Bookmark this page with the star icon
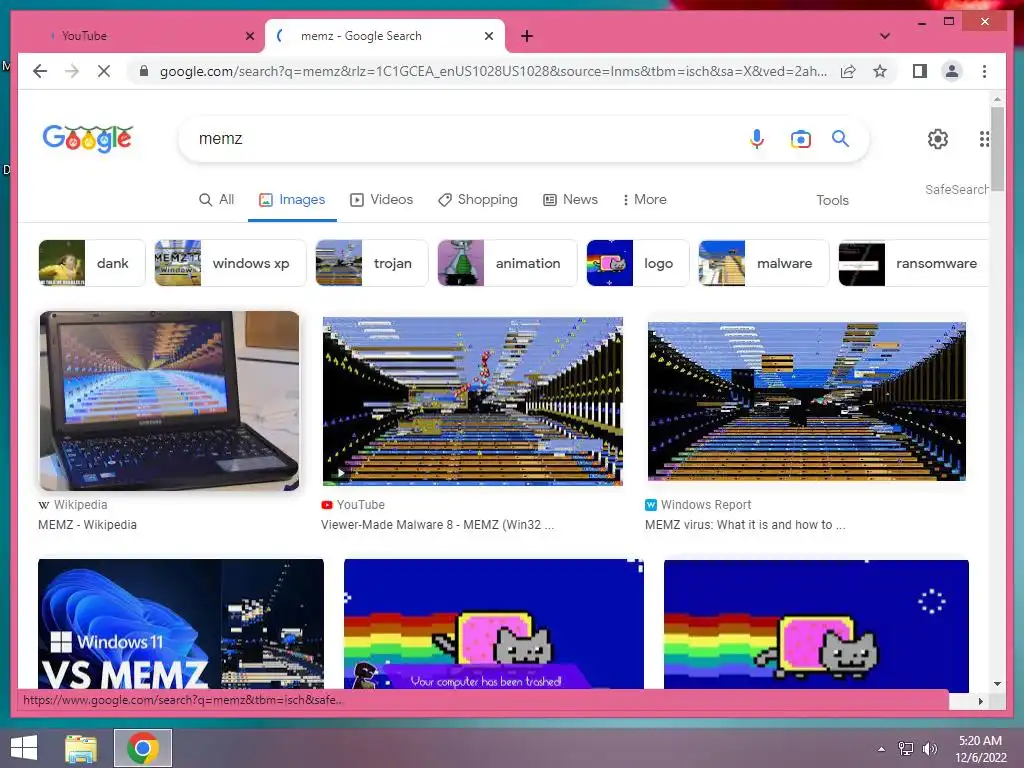Viewport: 1024px width, 768px height. (x=880, y=71)
